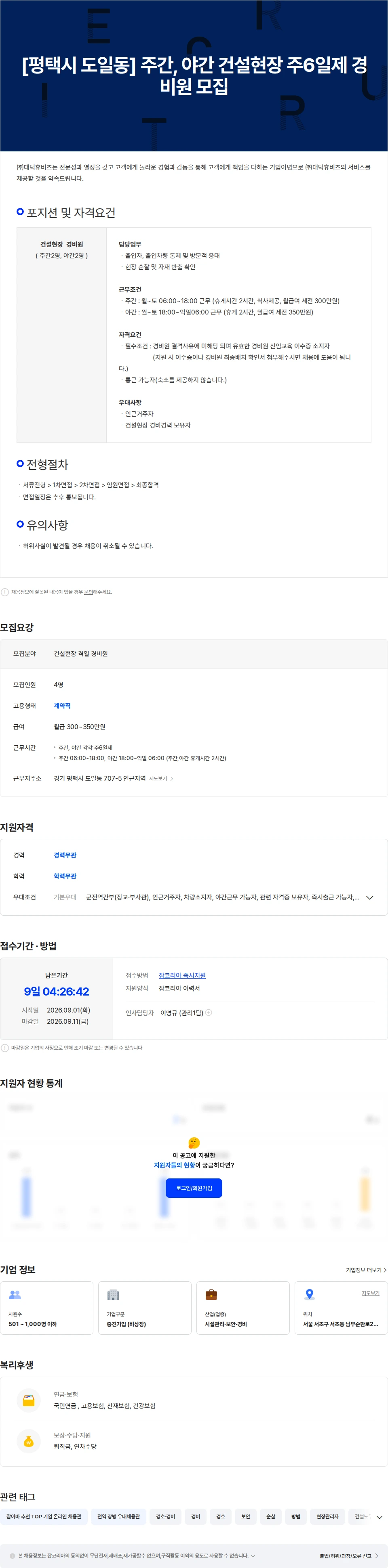Image resolution: width=388 pixels, height=1568 pixels.
Task: Open 지도보기 link in the 위치 card
Action: [370, 1293]
